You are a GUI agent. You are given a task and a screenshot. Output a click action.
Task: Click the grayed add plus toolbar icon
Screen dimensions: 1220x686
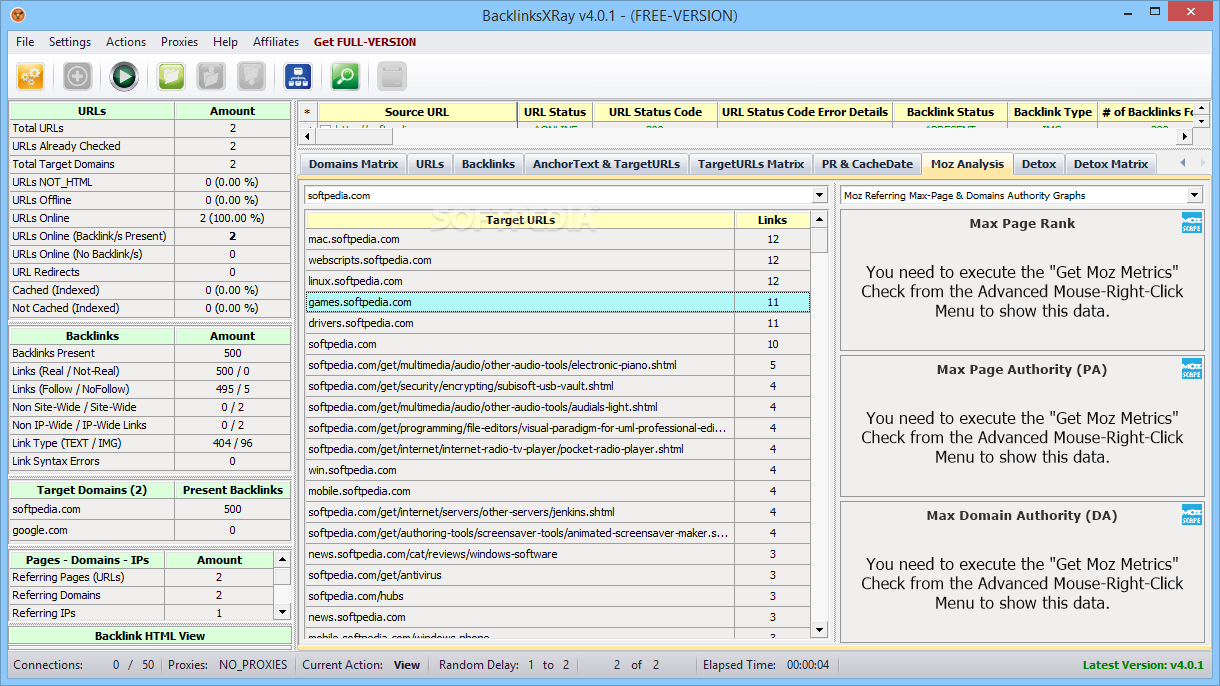pos(78,76)
